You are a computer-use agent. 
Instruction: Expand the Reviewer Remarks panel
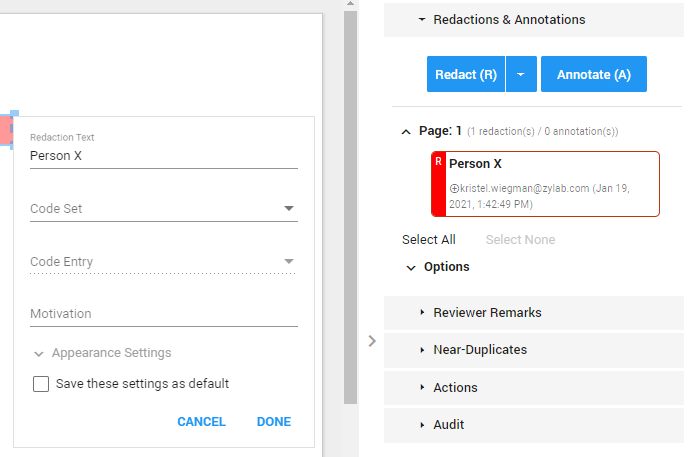[534, 312]
